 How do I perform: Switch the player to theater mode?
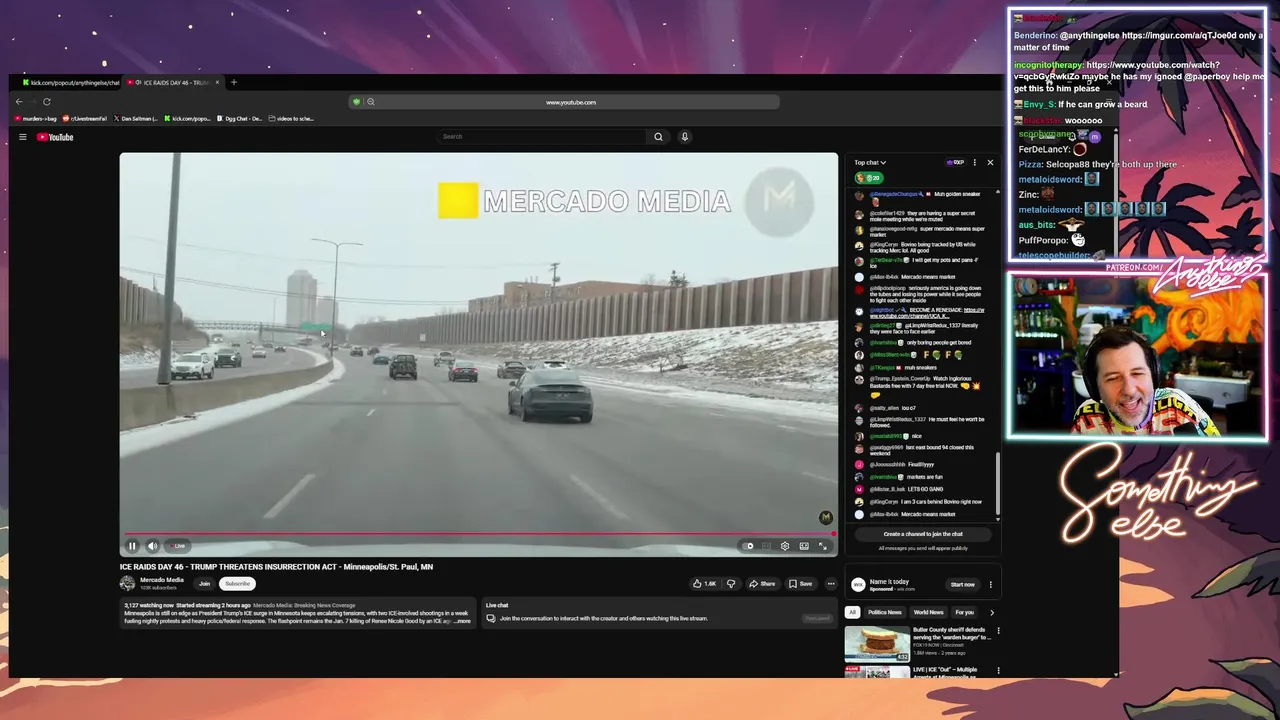coord(804,546)
